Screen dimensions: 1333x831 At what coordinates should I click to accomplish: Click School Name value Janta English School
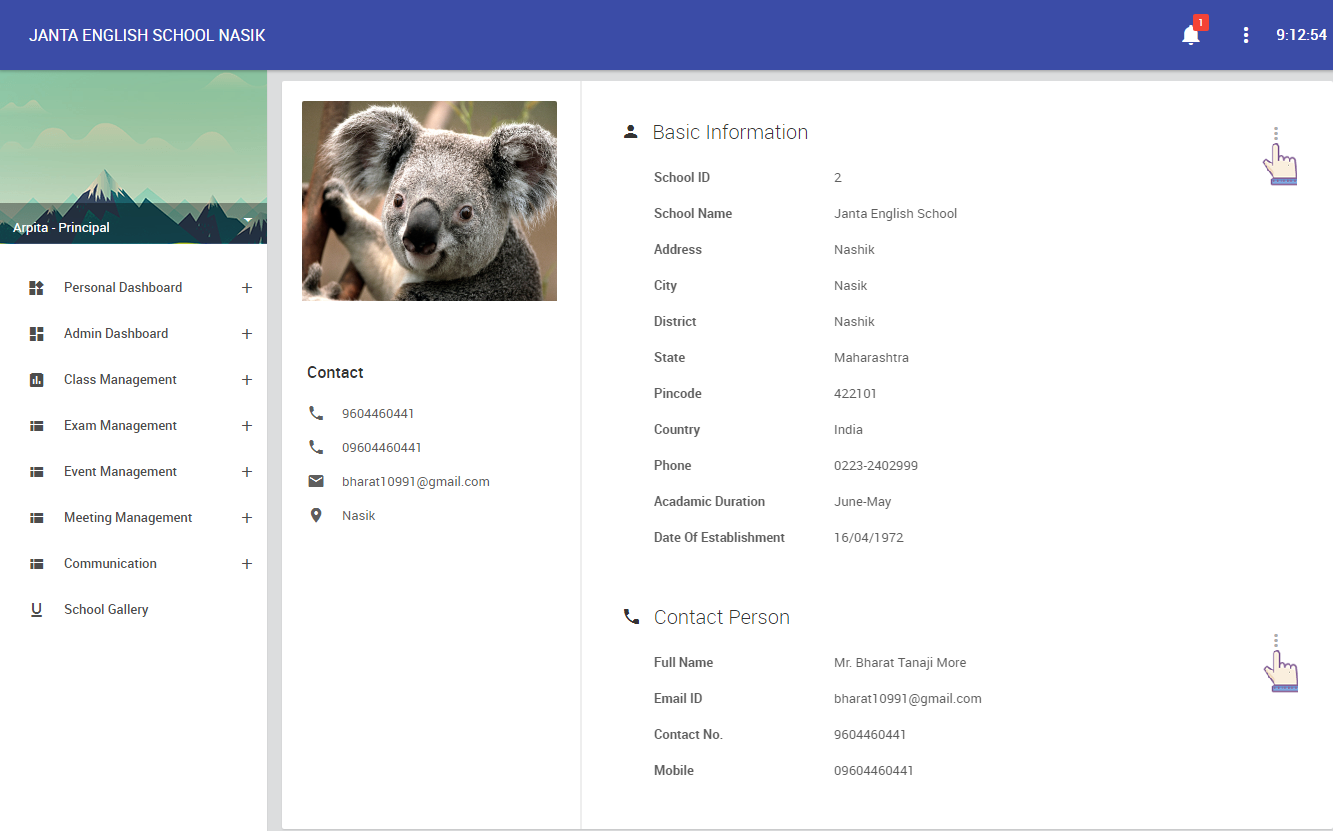point(896,213)
